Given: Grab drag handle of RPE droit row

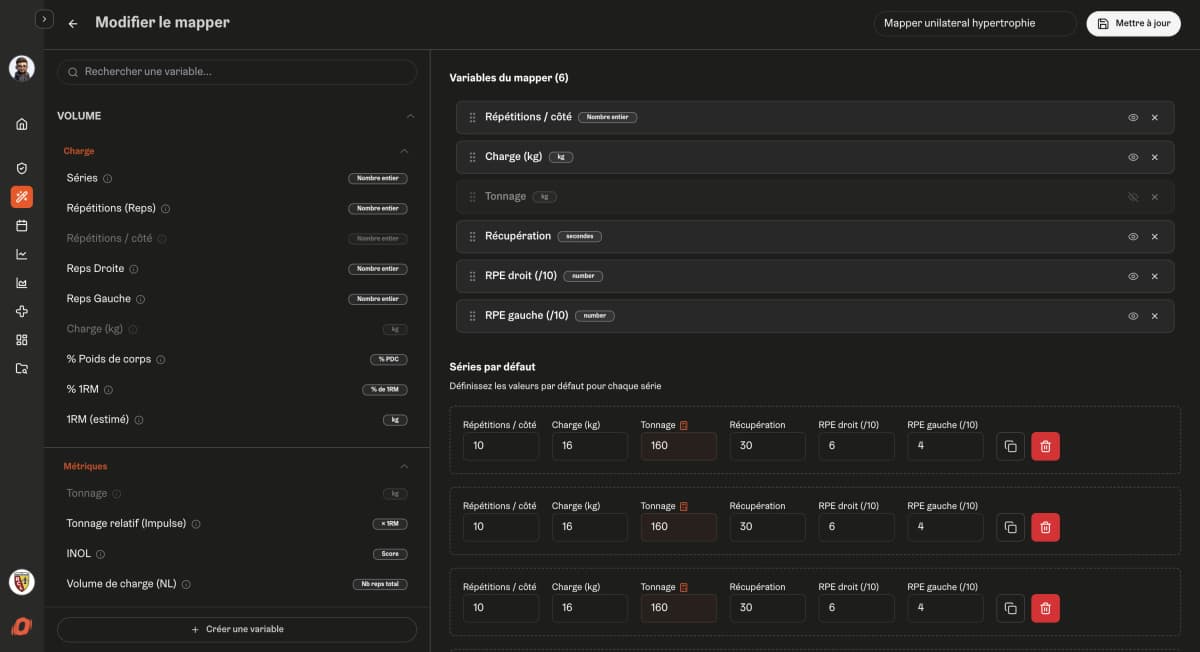Looking at the screenshot, I should coord(472,276).
